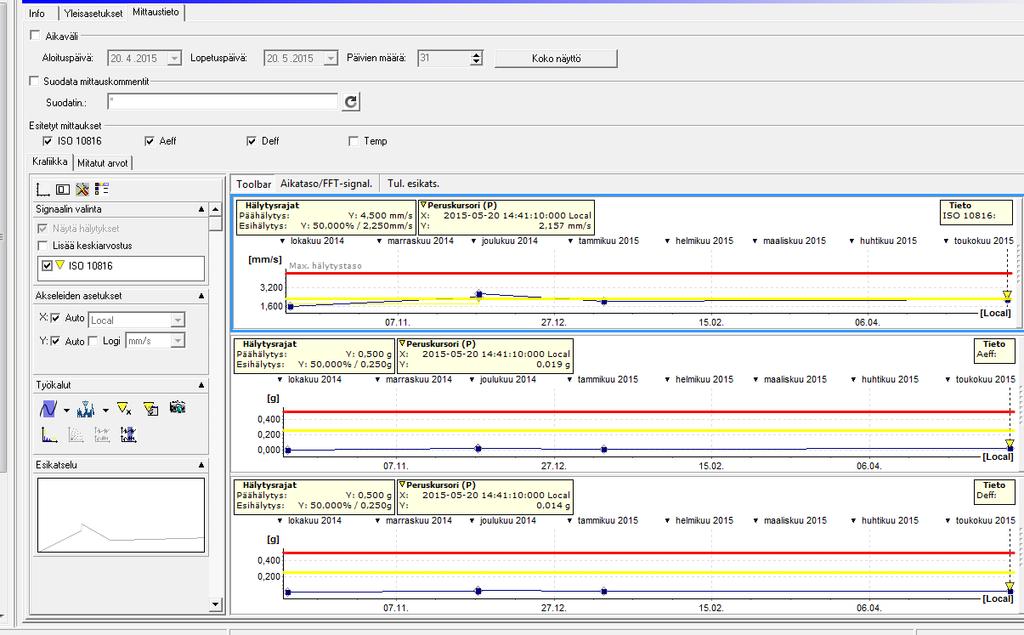Click red main alarm line in Aeff chart
Image resolution: width=1024 pixels, height=635 pixels.
(x=647, y=412)
